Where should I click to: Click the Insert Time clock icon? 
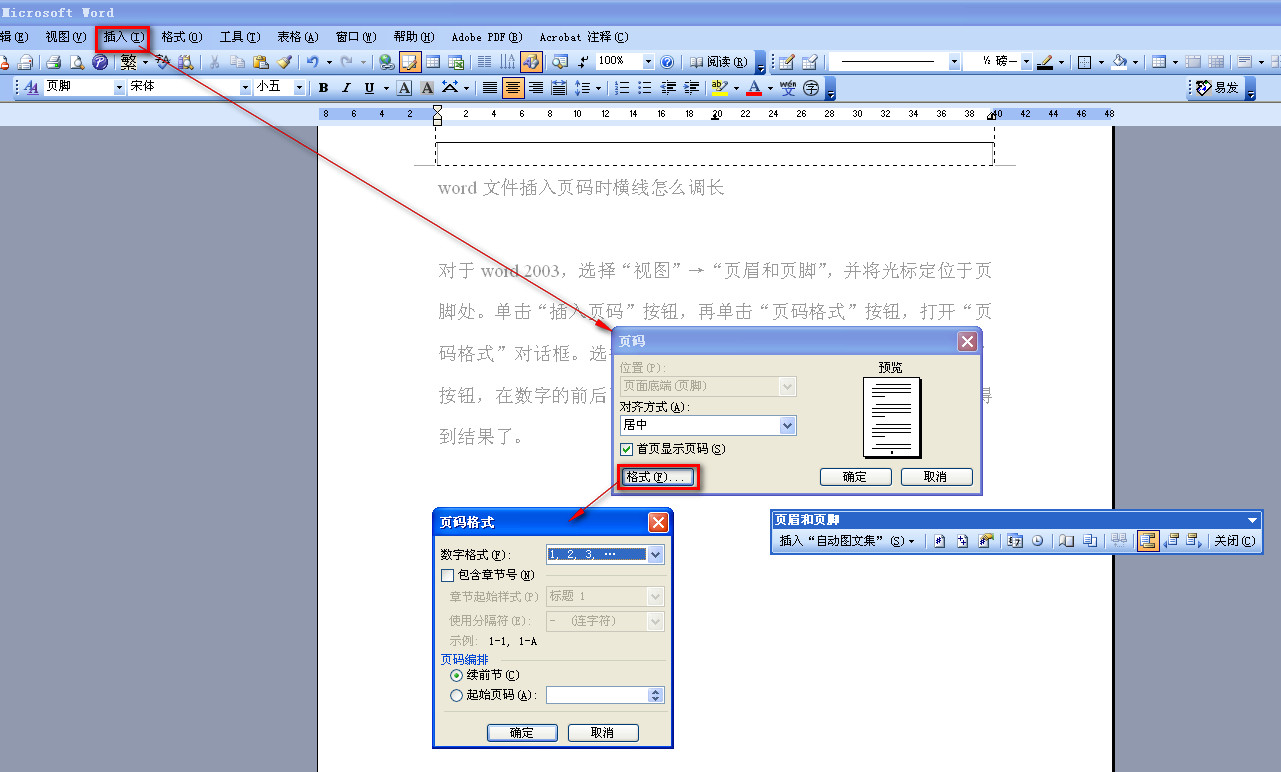pos(1038,541)
